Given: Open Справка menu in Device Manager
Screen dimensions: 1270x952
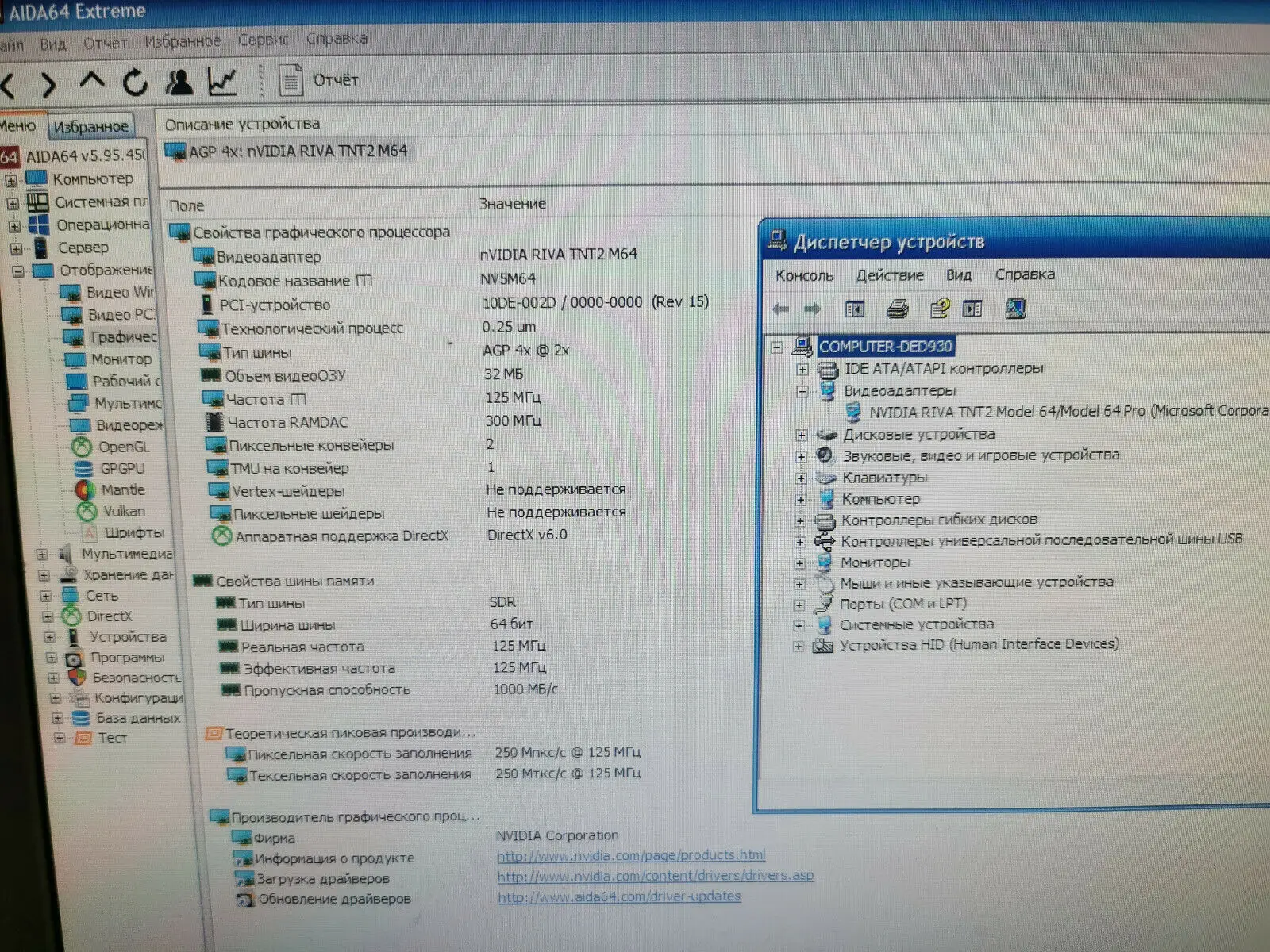Looking at the screenshot, I should click(x=1025, y=274).
